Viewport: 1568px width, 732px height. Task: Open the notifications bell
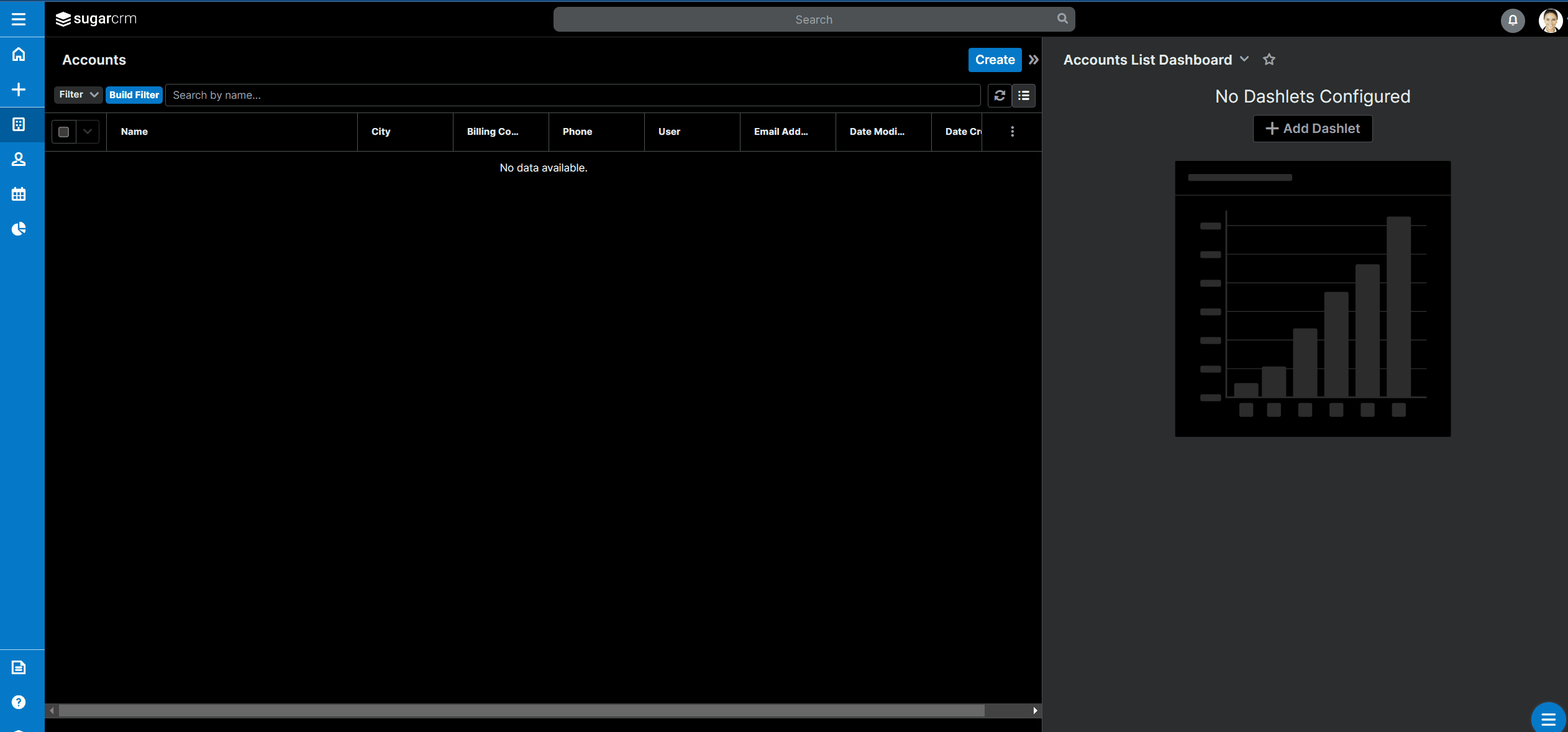pos(1512,21)
